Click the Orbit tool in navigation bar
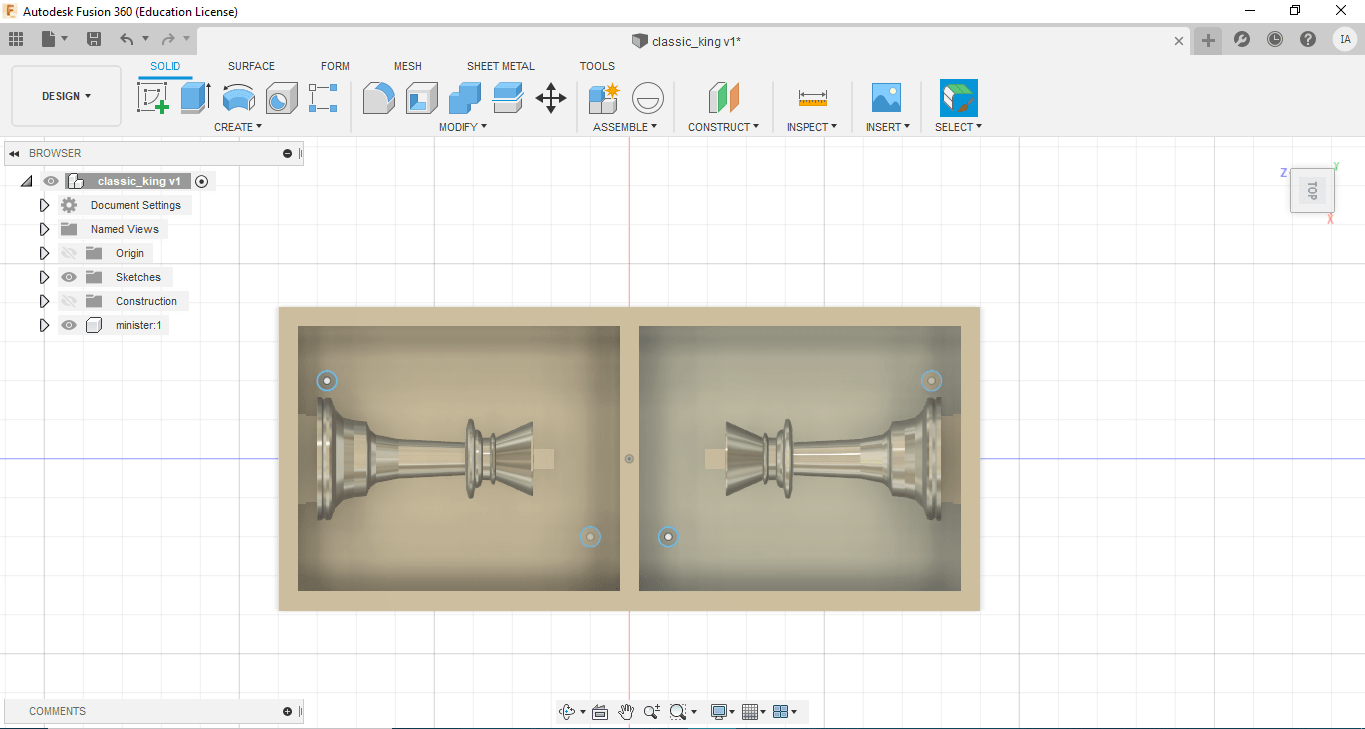Screen dimensions: 1365x729 tap(569, 712)
